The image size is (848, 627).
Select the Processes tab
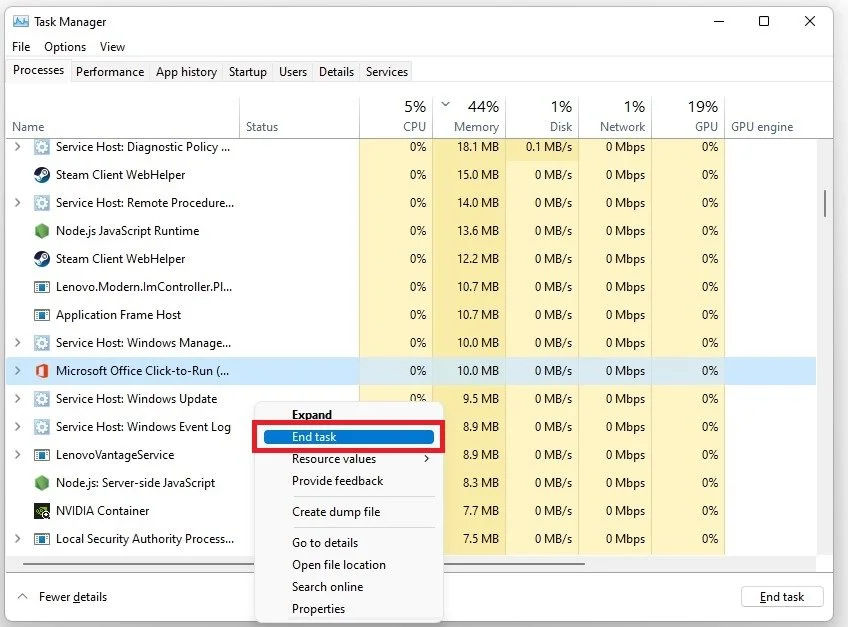pyautogui.click(x=38, y=70)
